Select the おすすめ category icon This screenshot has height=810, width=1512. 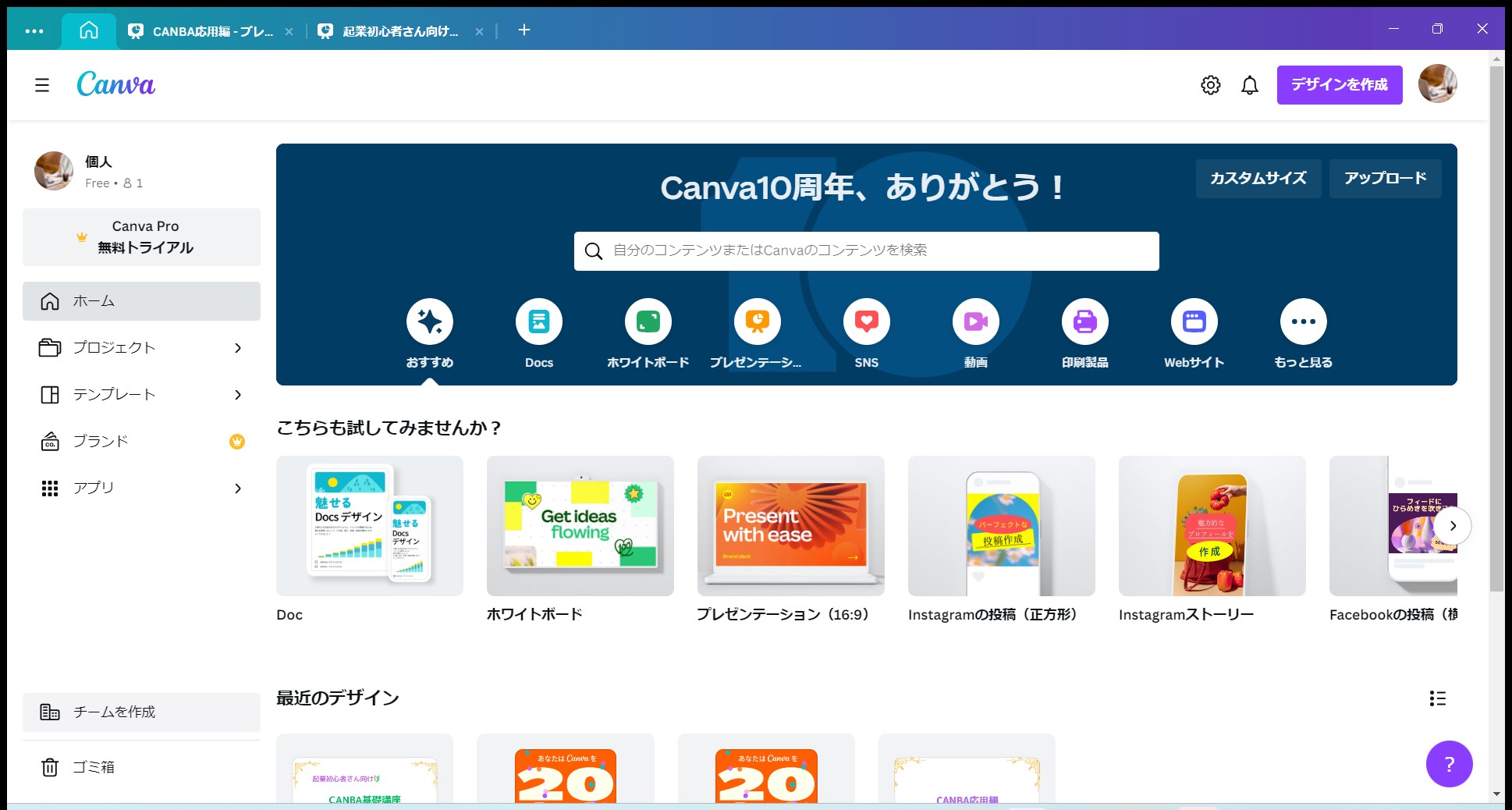(430, 322)
